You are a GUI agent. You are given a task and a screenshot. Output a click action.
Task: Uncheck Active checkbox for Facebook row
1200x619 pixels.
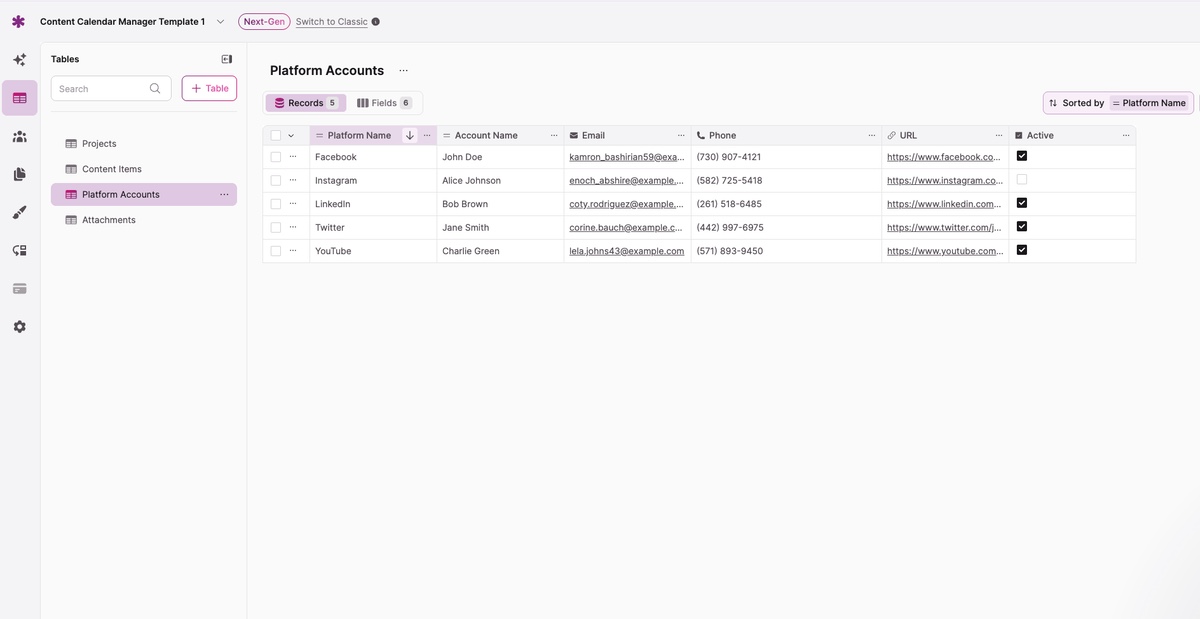tap(1021, 156)
